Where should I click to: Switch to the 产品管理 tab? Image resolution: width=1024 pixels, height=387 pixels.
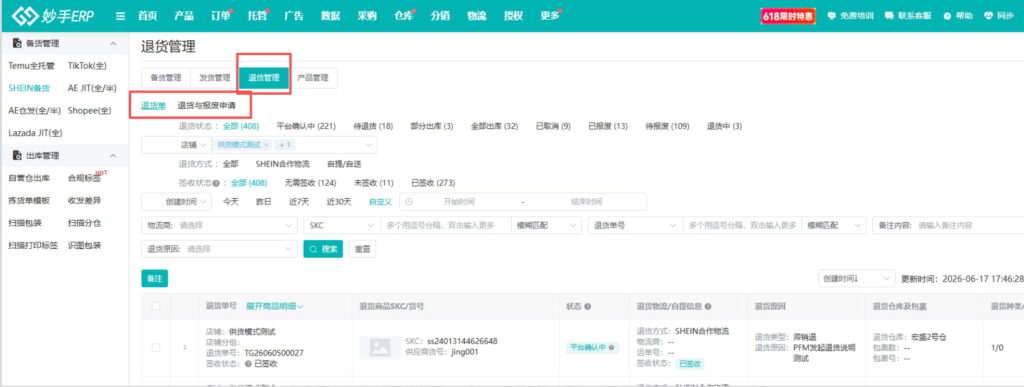[x=313, y=78]
